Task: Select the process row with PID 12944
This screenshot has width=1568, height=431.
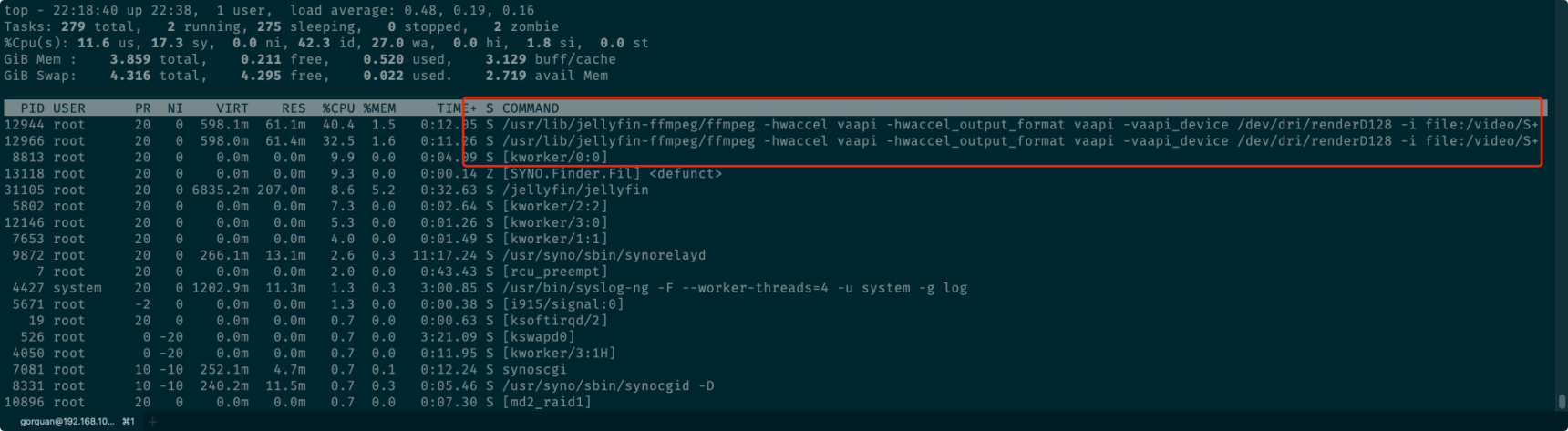Action: [x=771, y=125]
